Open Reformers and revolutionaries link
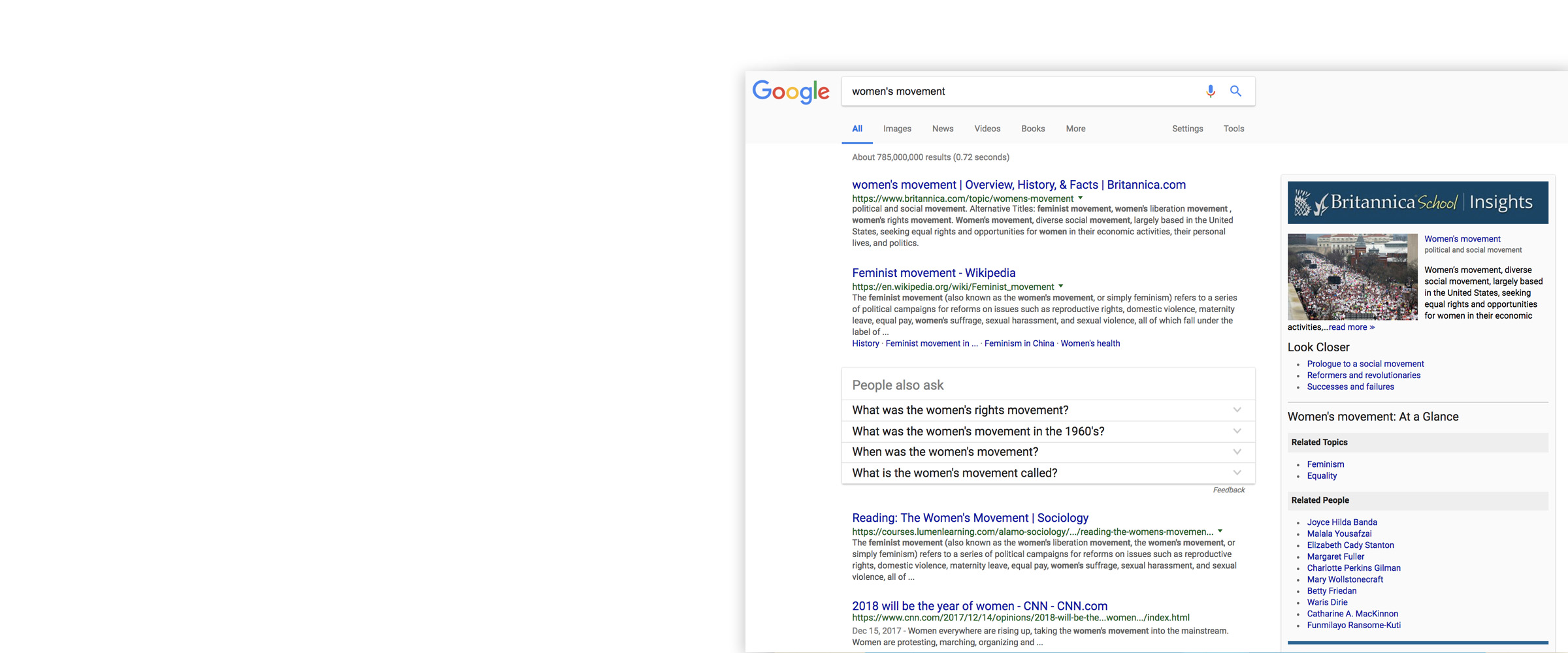This screenshot has height=653, width=1568. click(x=1364, y=375)
